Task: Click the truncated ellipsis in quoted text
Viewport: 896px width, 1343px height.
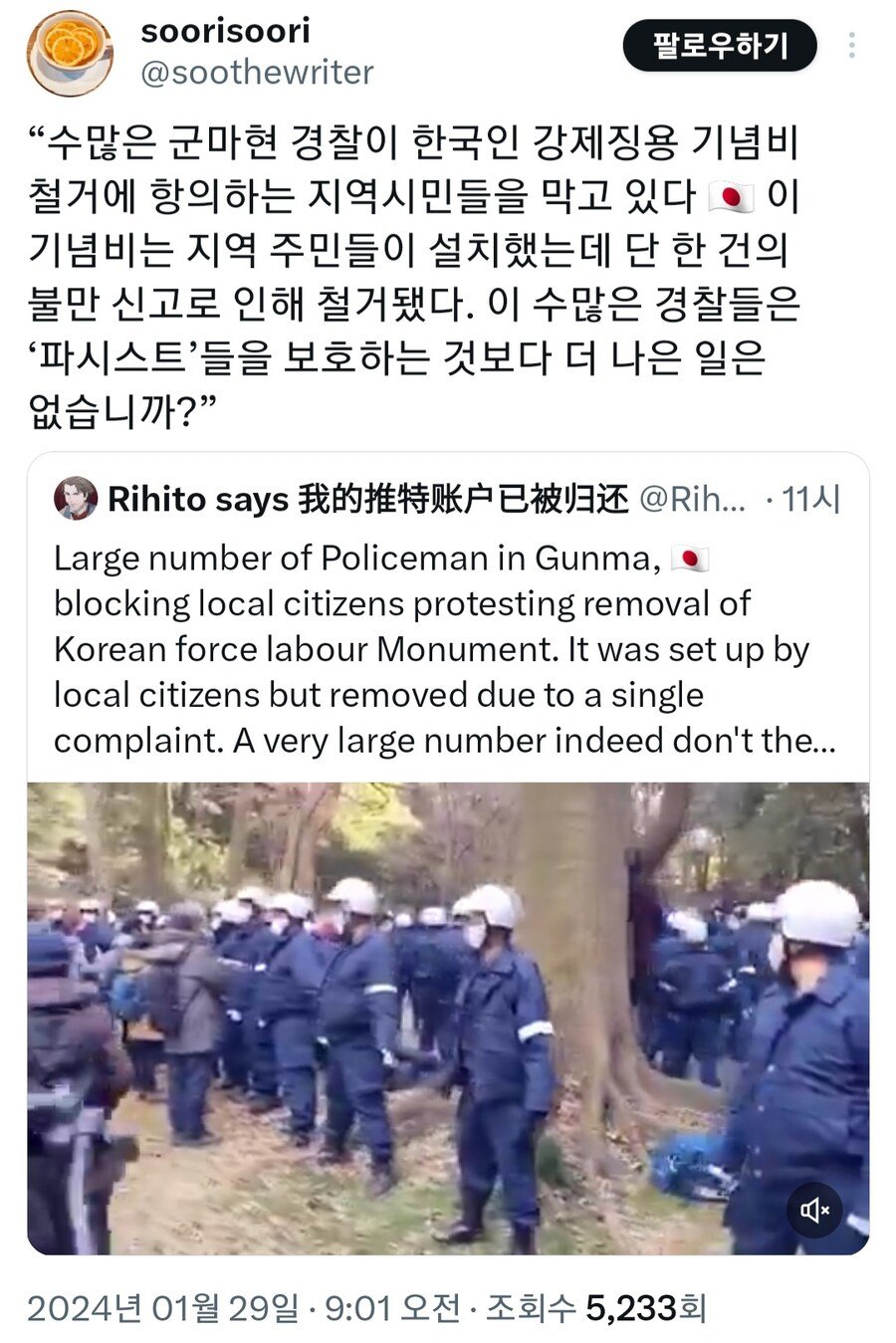Action: 823,742
